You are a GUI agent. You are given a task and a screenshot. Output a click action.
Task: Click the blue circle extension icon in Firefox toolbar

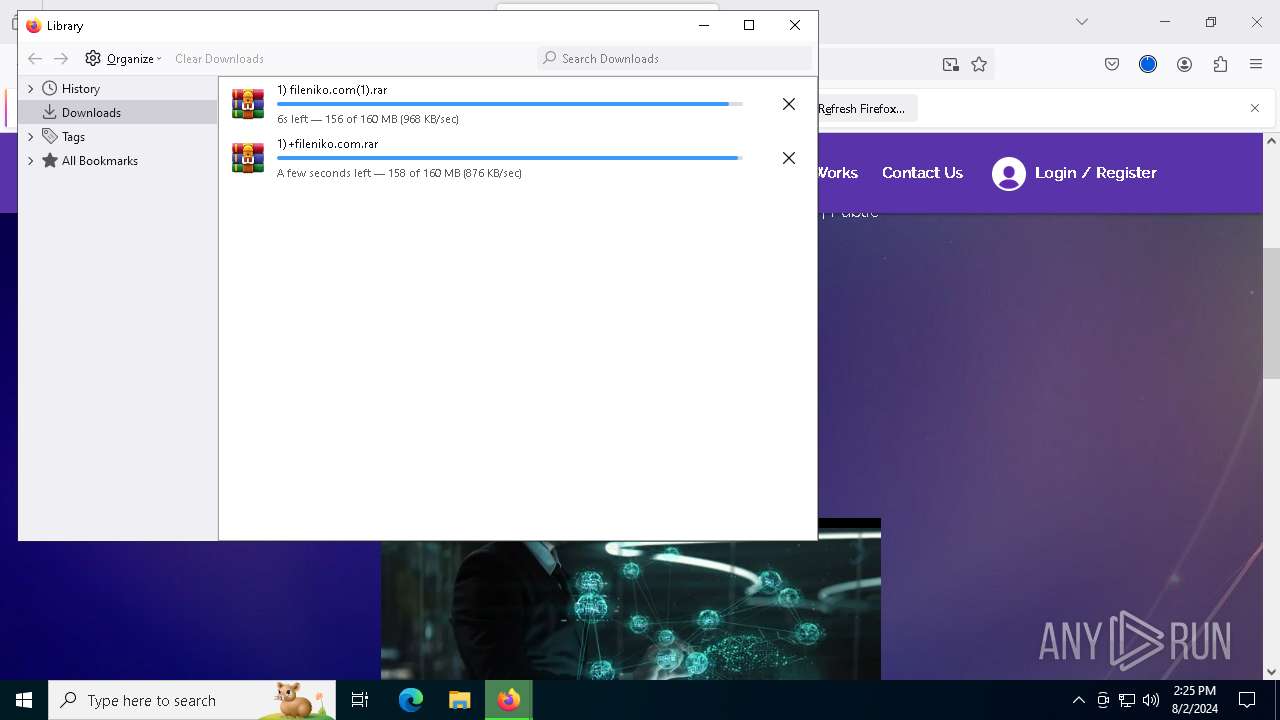(1148, 64)
